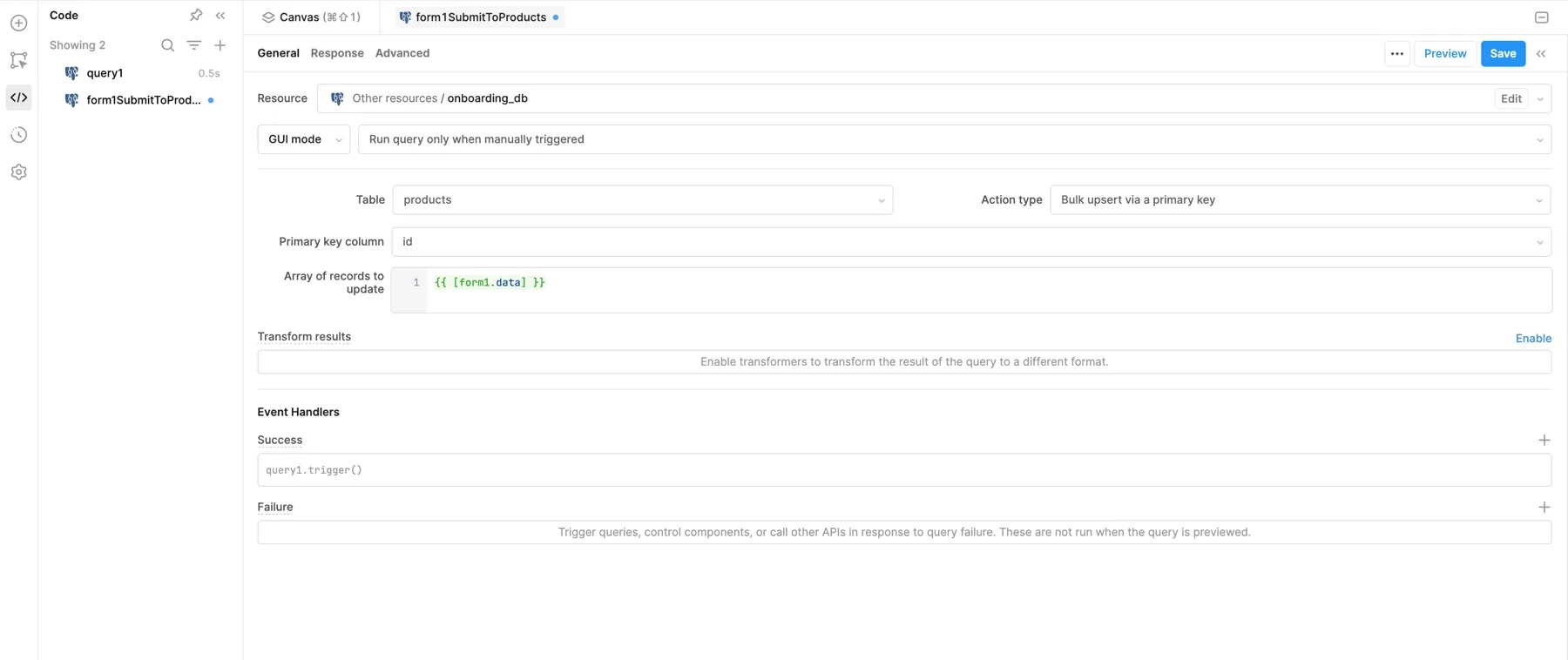Click the Edit resource button
Viewport: 1568px width, 660px height.
(x=1511, y=98)
